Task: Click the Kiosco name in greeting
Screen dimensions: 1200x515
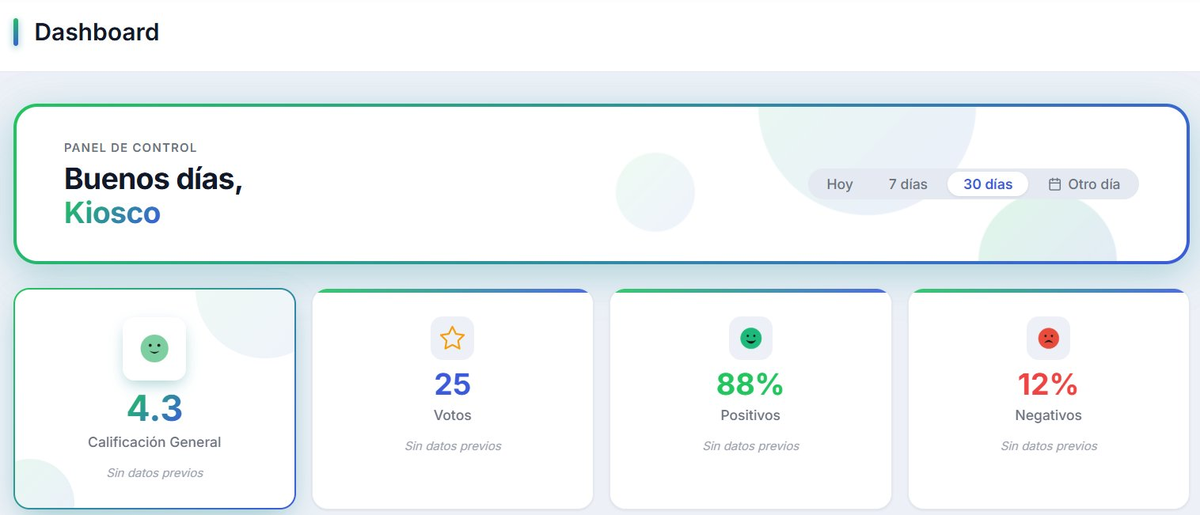Action: (112, 212)
